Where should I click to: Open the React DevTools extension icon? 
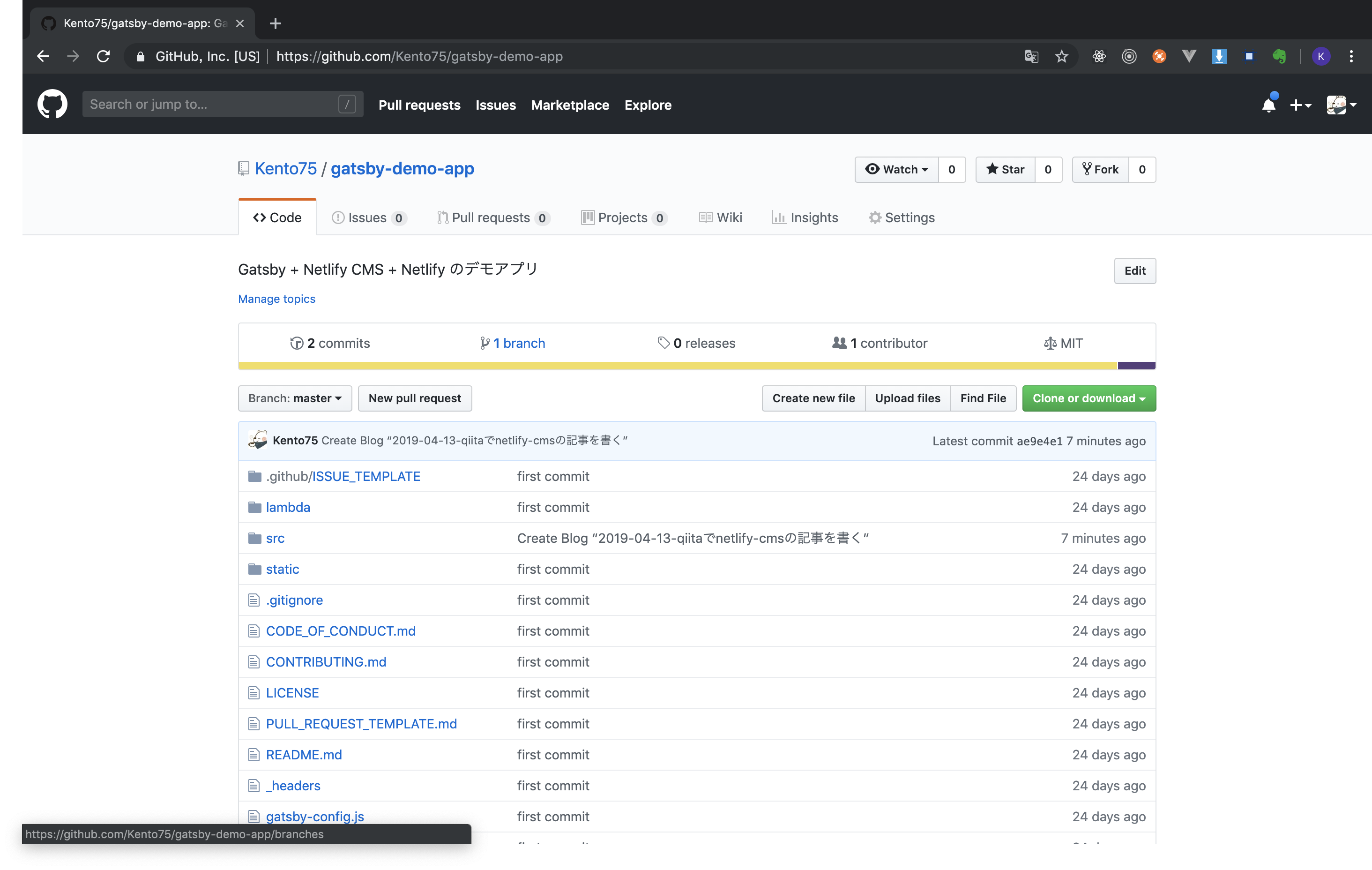1099,56
